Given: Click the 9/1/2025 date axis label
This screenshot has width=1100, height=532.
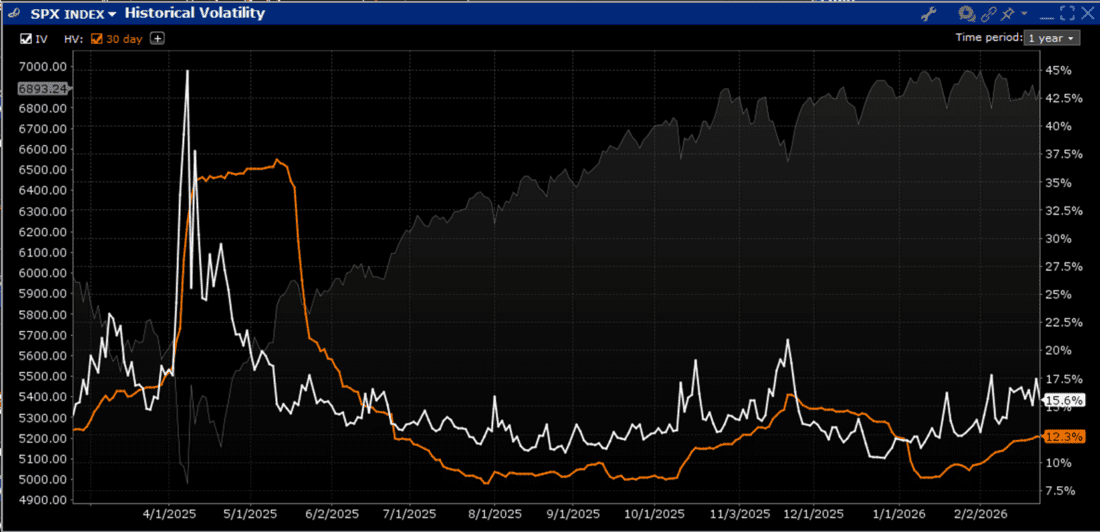Looking at the screenshot, I should 573,514.
